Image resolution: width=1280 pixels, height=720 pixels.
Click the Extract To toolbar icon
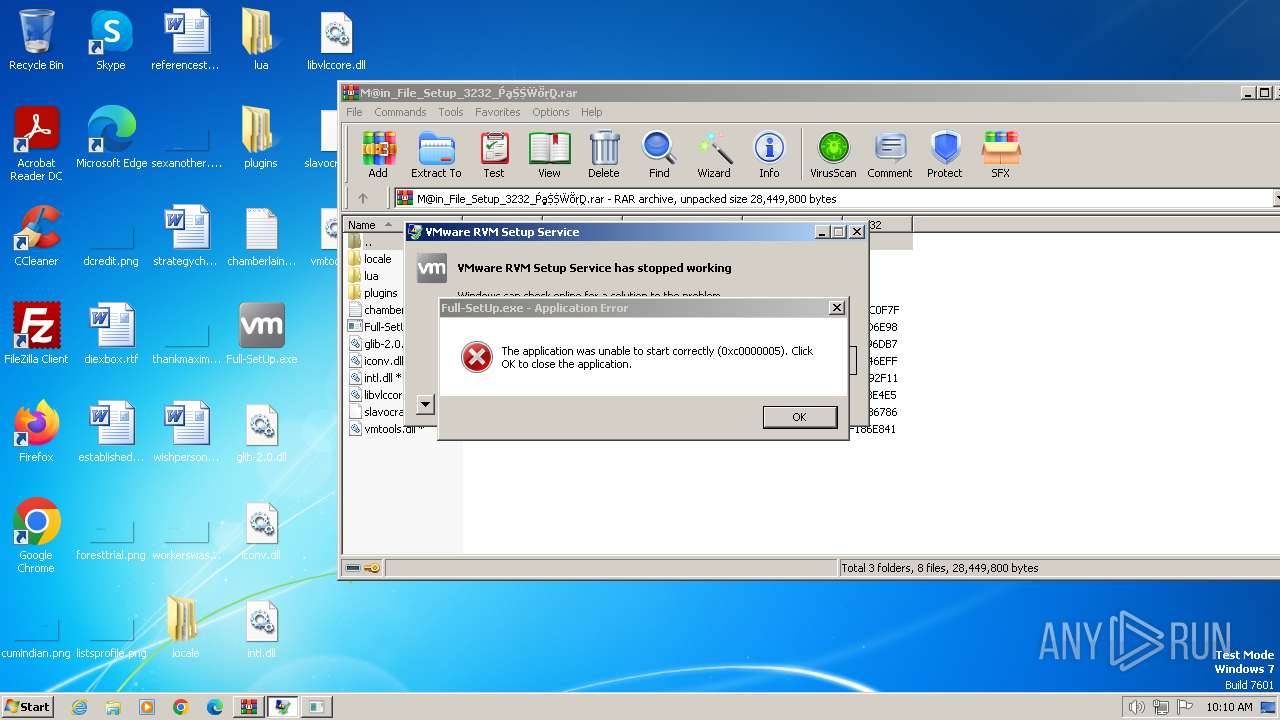436,155
